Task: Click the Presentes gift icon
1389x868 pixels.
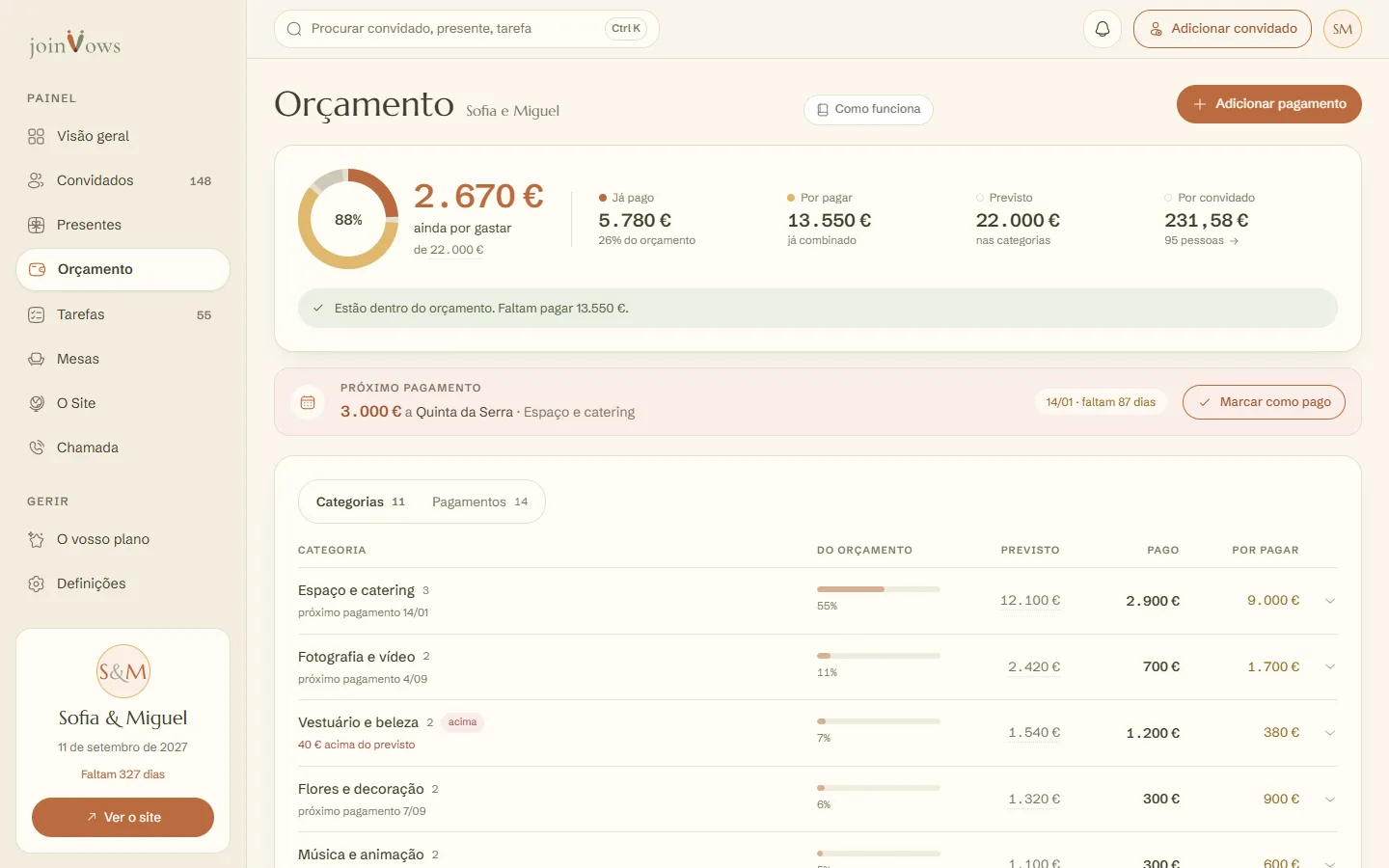Action: 36,225
